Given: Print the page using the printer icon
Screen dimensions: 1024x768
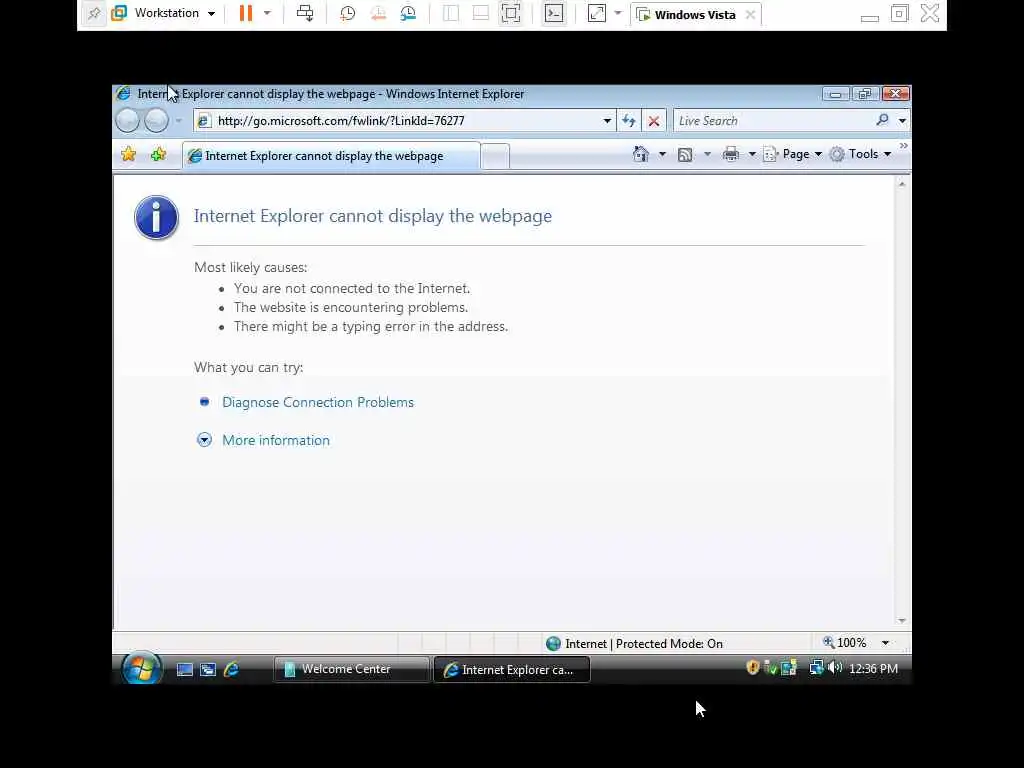Looking at the screenshot, I should point(731,154).
